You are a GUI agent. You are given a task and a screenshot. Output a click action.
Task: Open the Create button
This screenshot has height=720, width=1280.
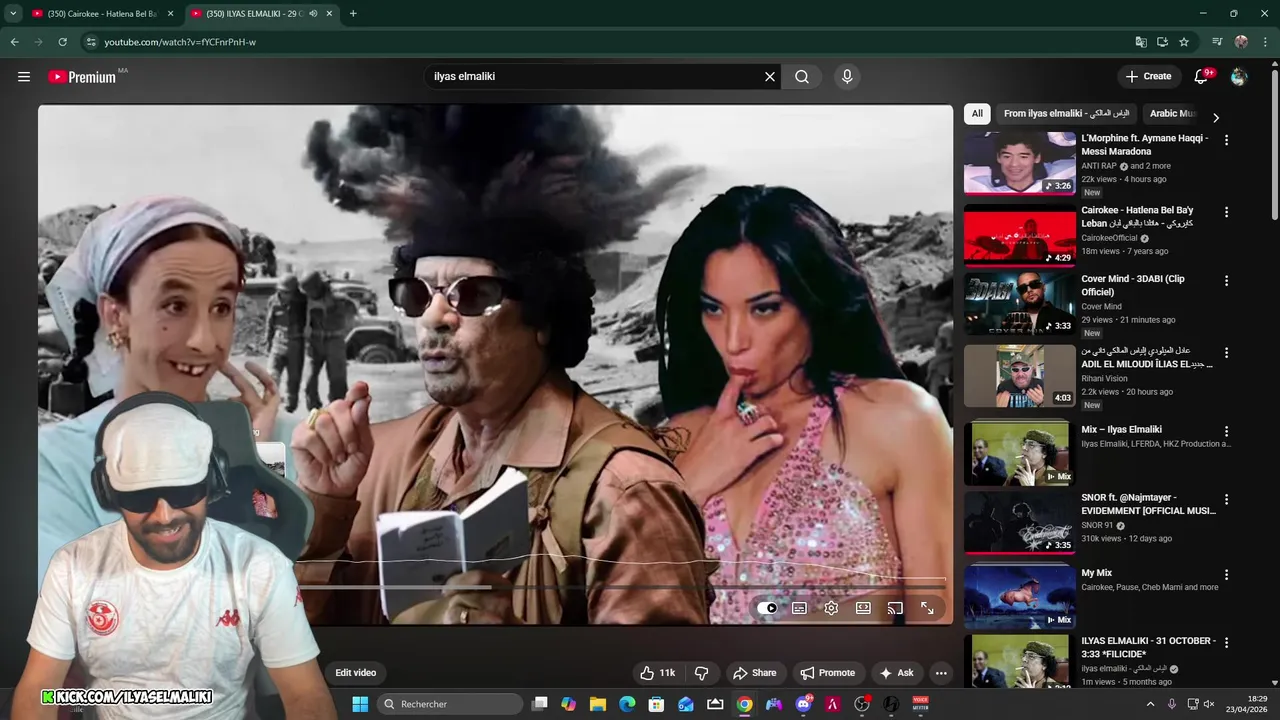[x=1148, y=76]
